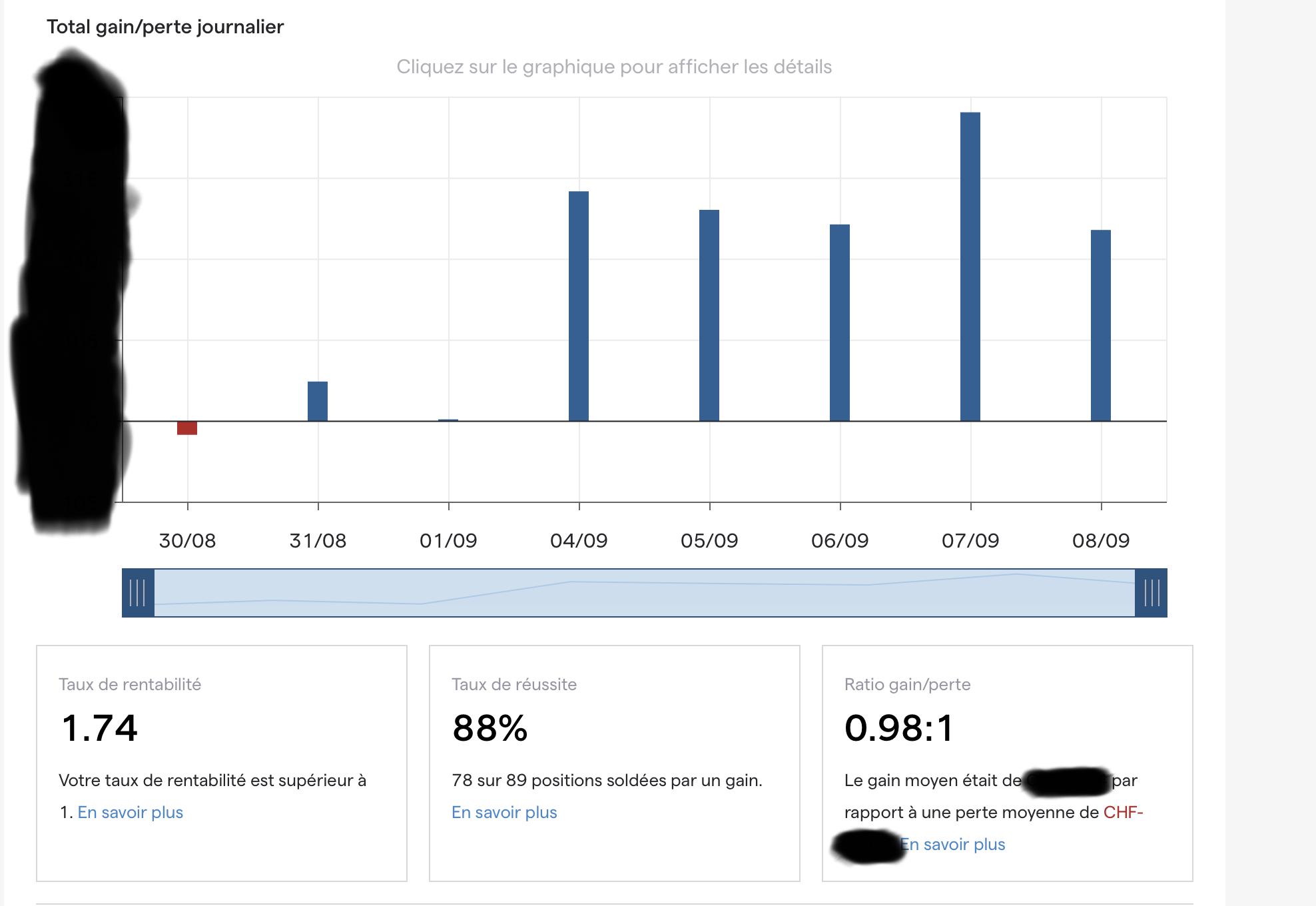The image size is (1316, 906).
Task: Click the blue bar for 31/08
Action: click(x=318, y=401)
